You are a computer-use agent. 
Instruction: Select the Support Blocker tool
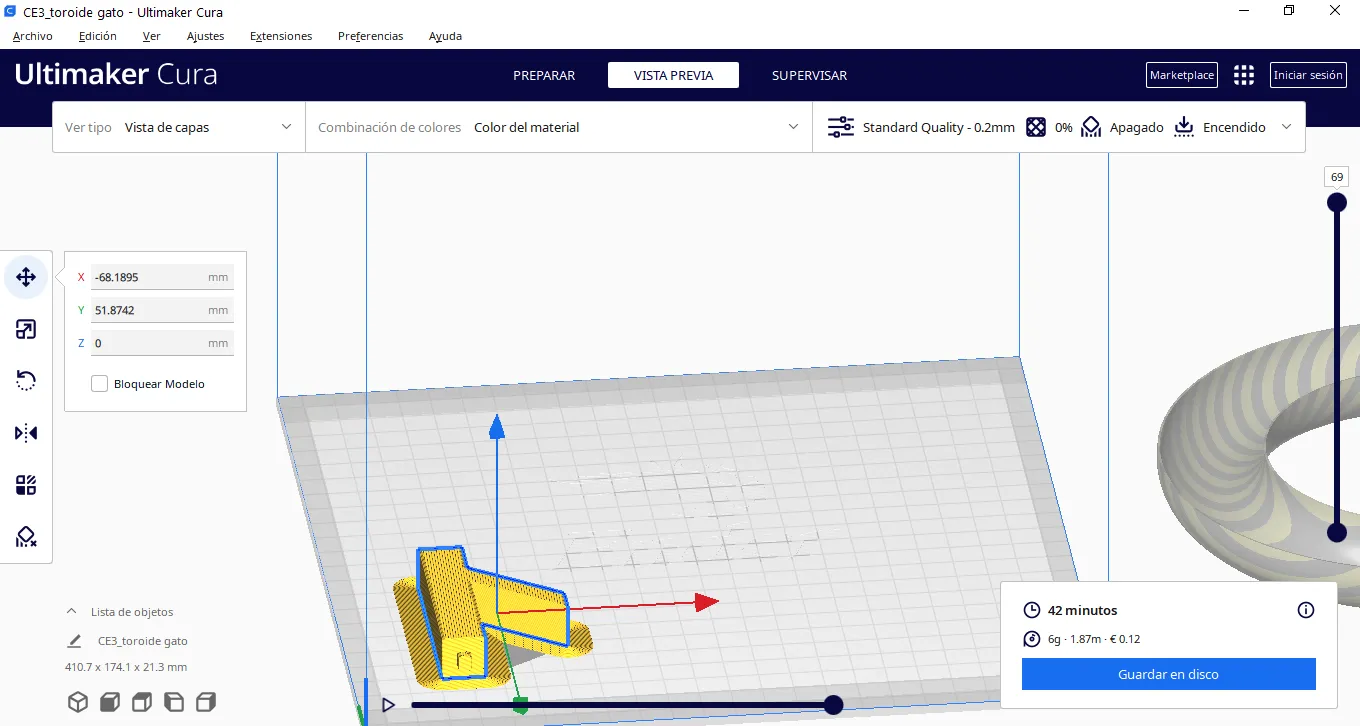pos(26,538)
